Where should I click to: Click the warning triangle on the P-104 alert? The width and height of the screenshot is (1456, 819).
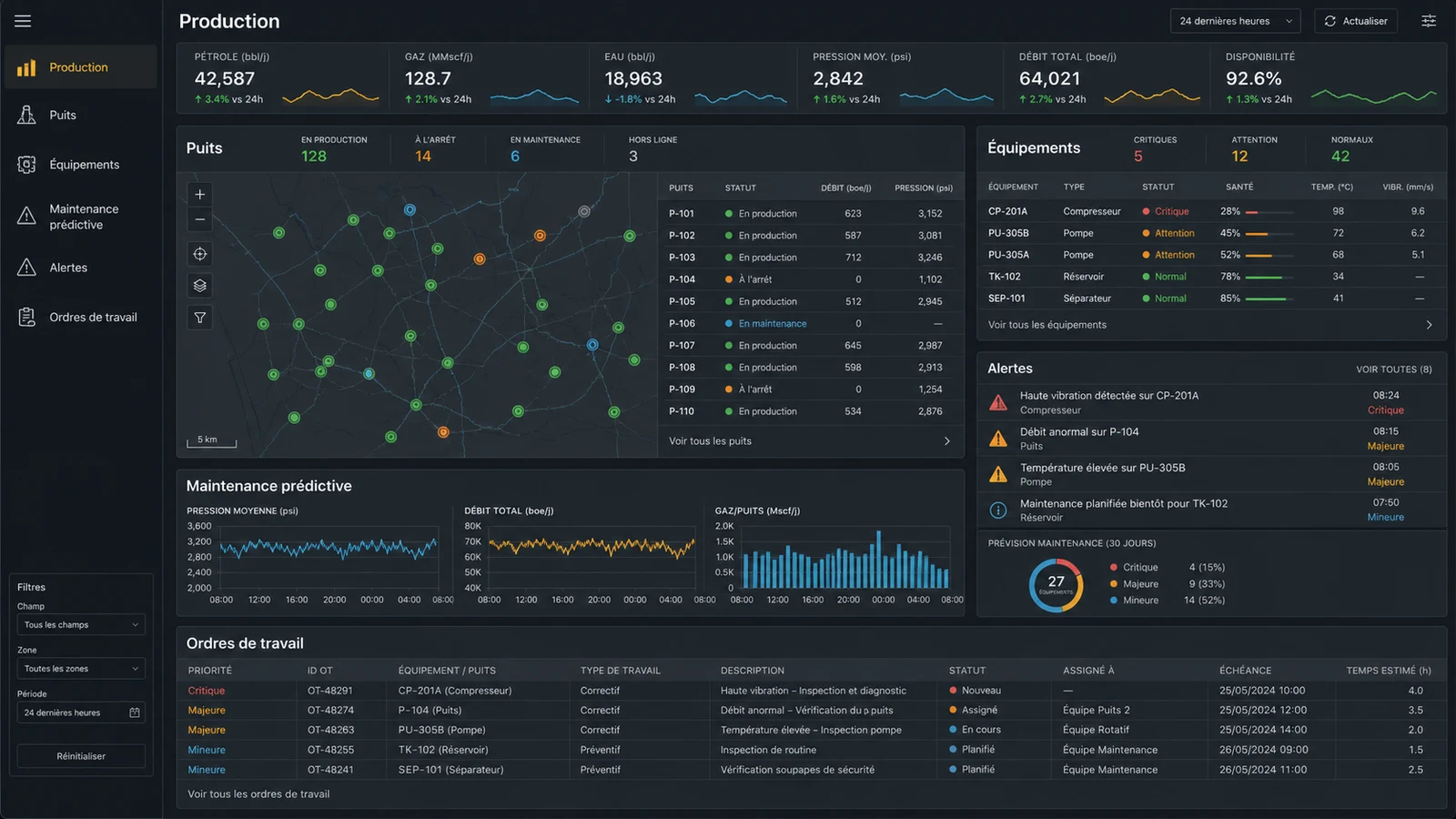[998, 439]
